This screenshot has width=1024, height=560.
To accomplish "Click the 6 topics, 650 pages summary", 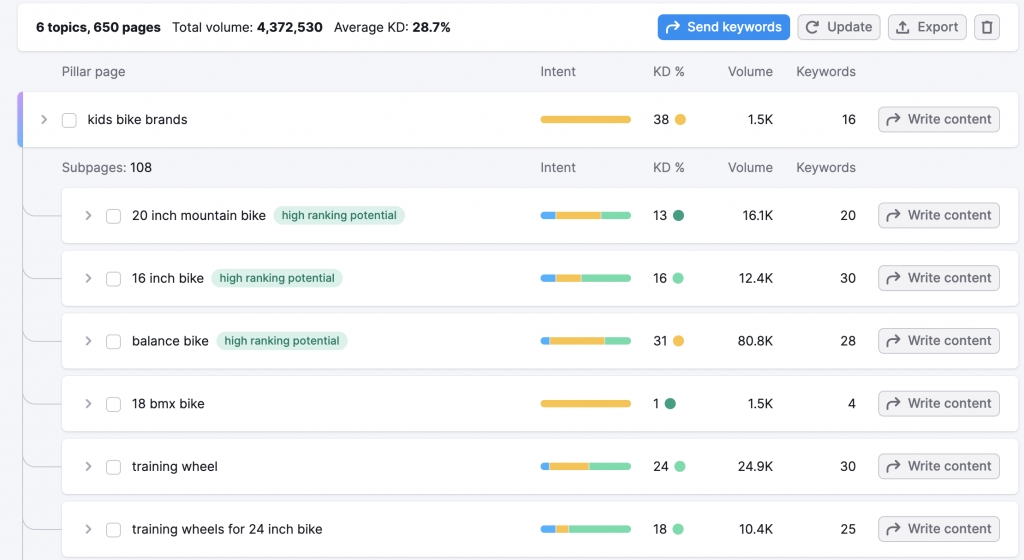I will click(98, 27).
